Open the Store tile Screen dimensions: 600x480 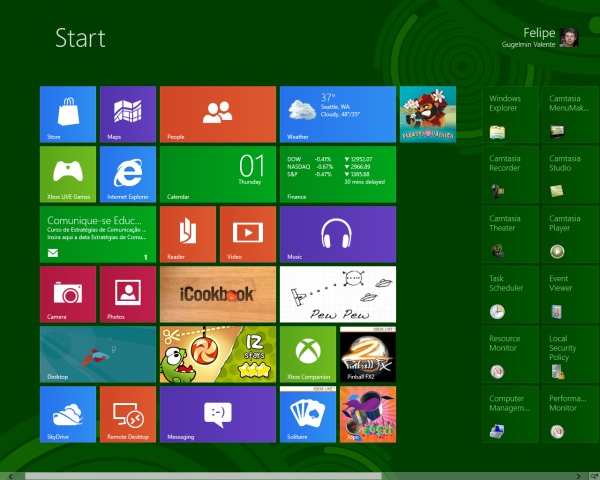pos(68,114)
